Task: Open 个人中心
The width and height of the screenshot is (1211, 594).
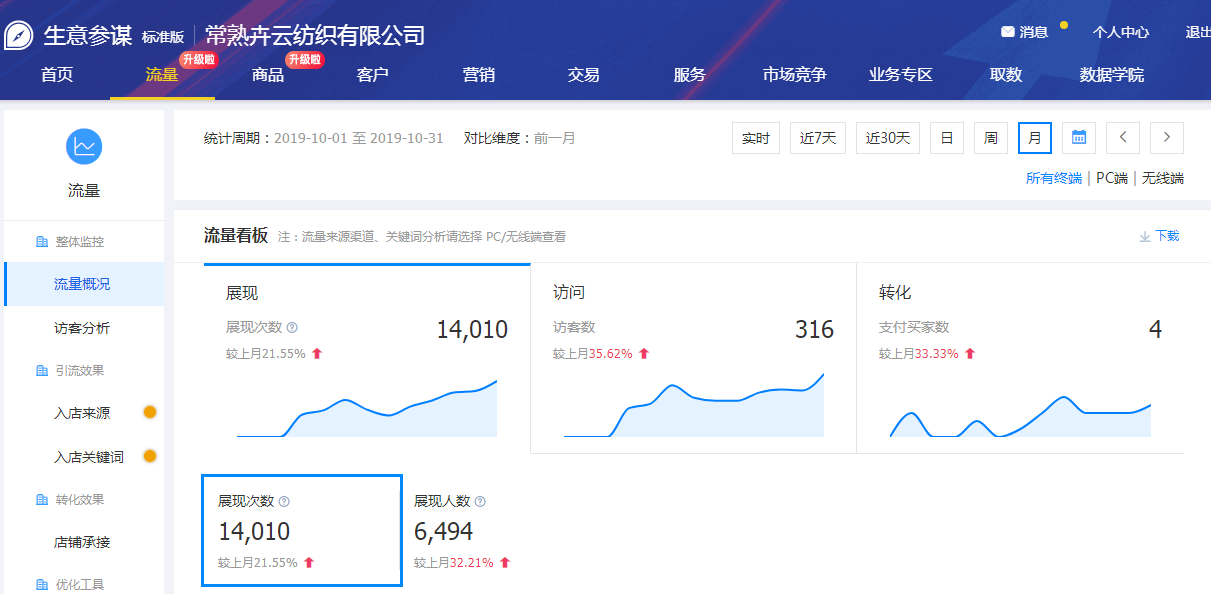Action: (1121, 32)
